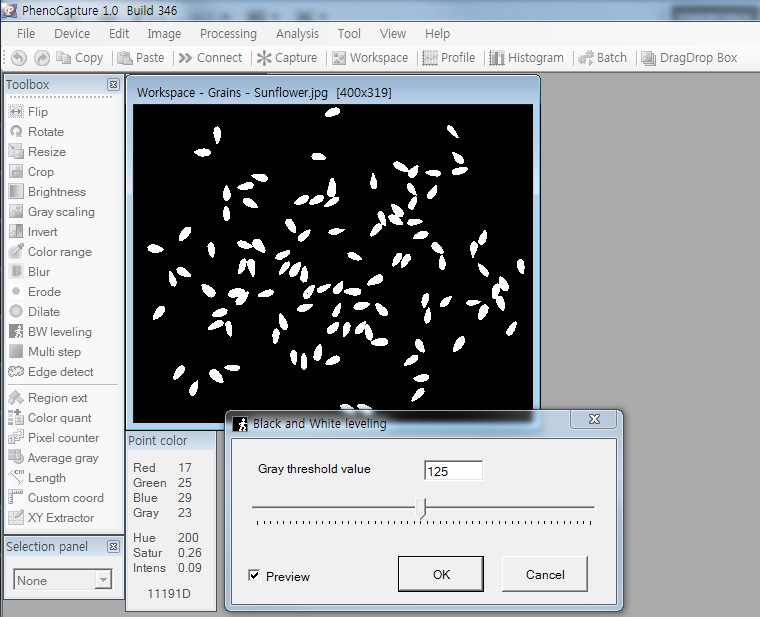The height and width of the screenshot is (617, 760).
Task: Open the Histogram from the toolbar
Action: tap(527, 58)
